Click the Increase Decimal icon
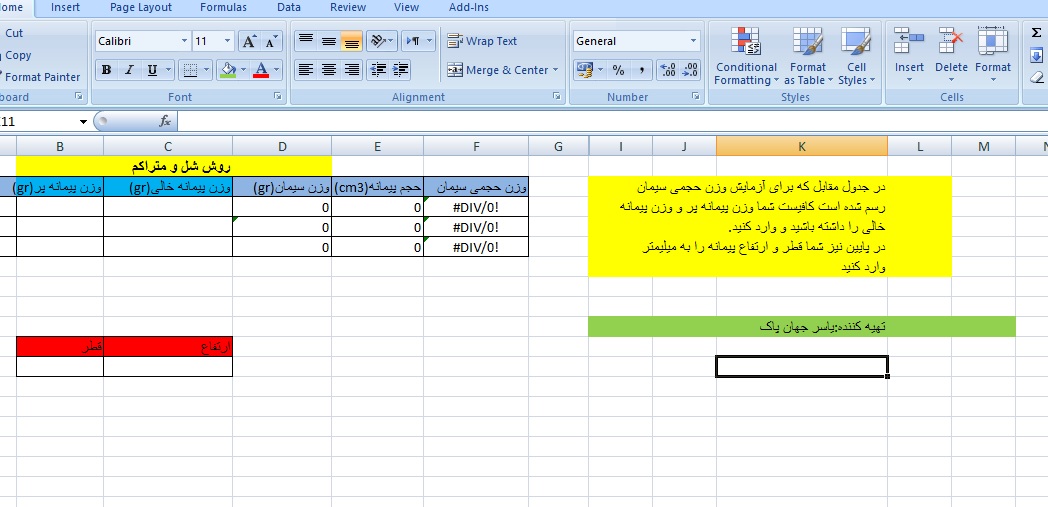This screenshot has height=507, width=1048. tap(668, 70)
